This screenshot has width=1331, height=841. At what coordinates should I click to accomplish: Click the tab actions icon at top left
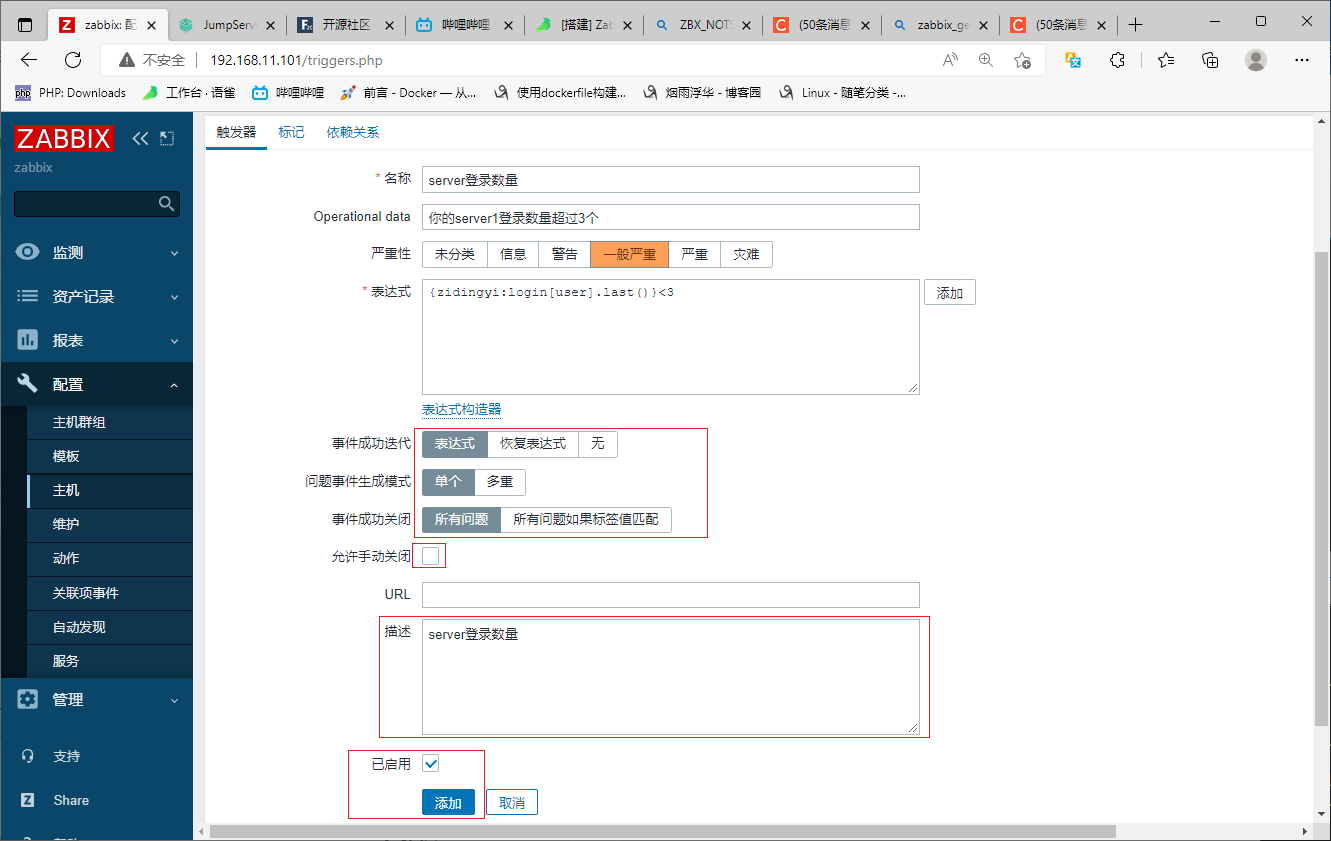25,24
